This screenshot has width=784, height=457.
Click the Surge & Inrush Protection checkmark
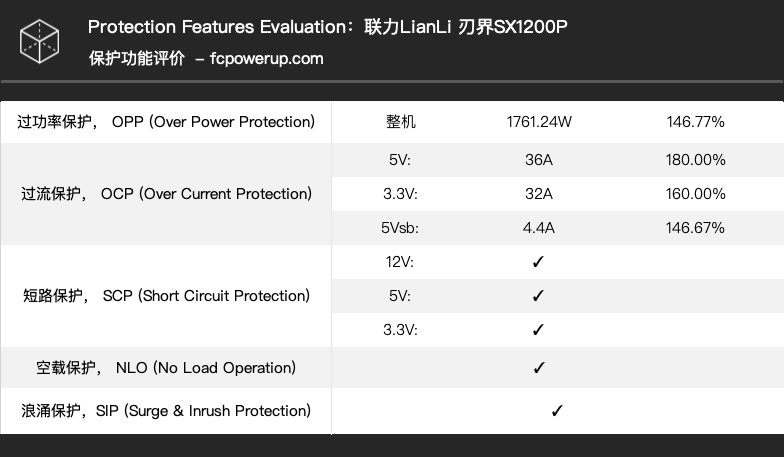(557, 411)
